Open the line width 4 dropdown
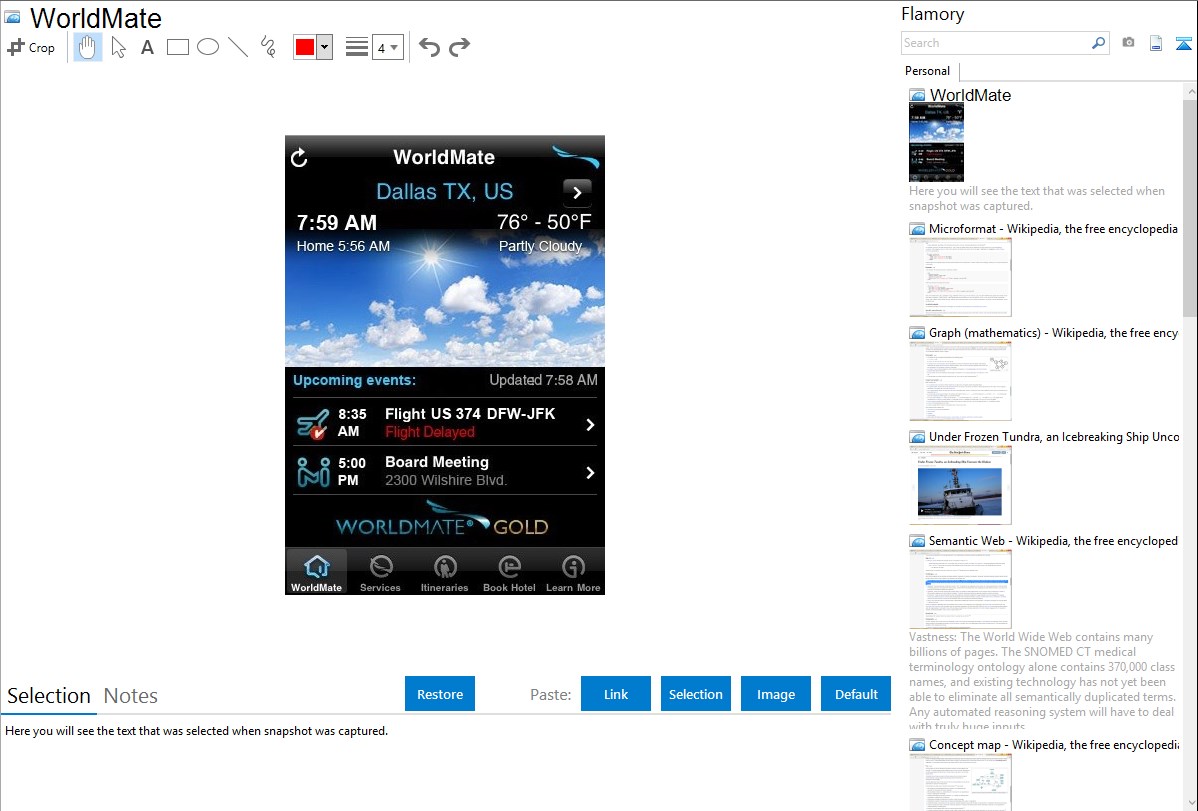 (387, 47)
